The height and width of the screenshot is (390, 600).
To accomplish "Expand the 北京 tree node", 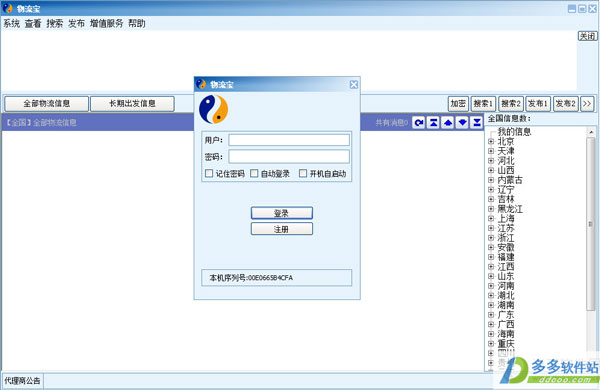I will (x=491, y=142).
